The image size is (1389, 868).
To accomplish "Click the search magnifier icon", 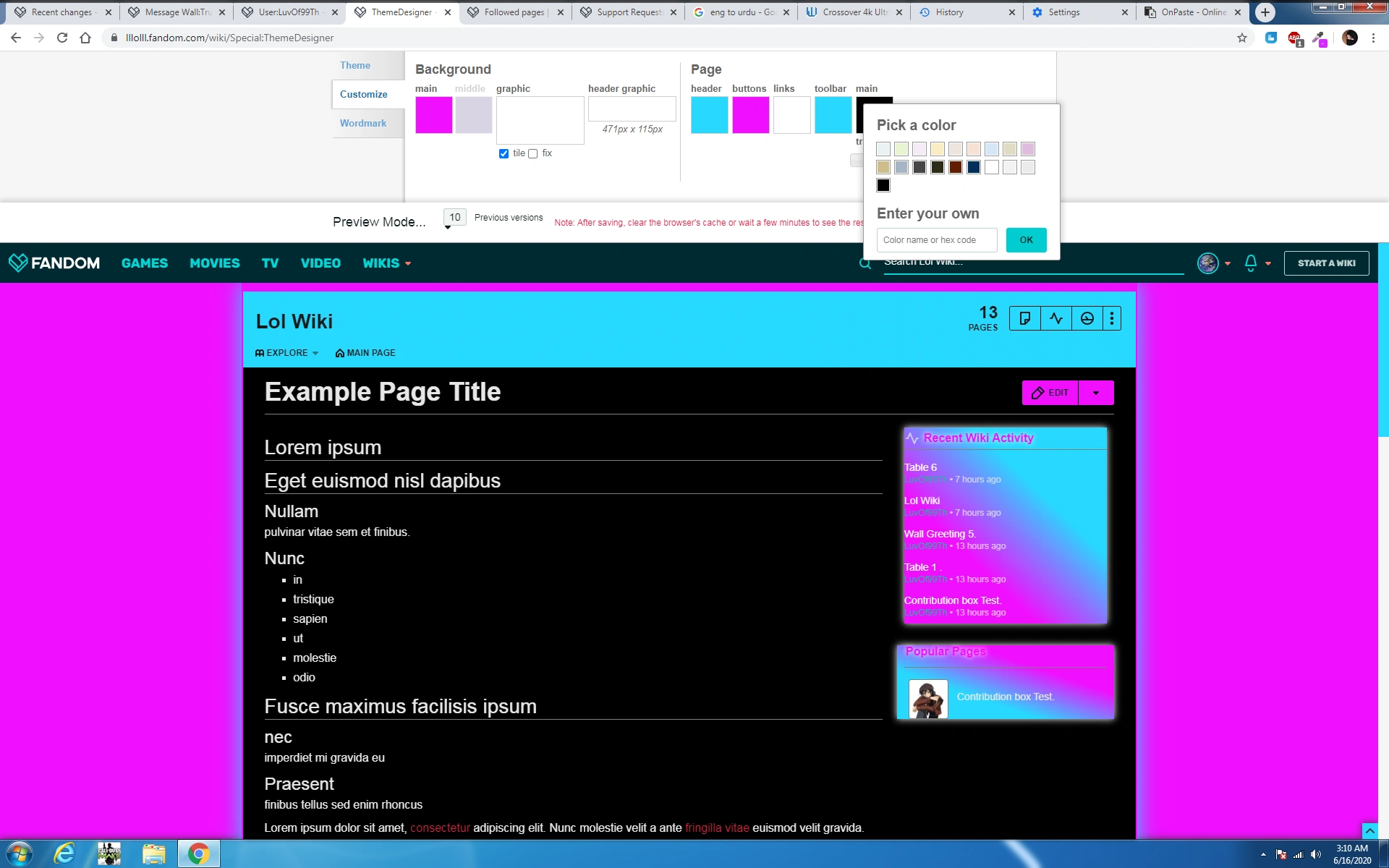I will 865,263.
